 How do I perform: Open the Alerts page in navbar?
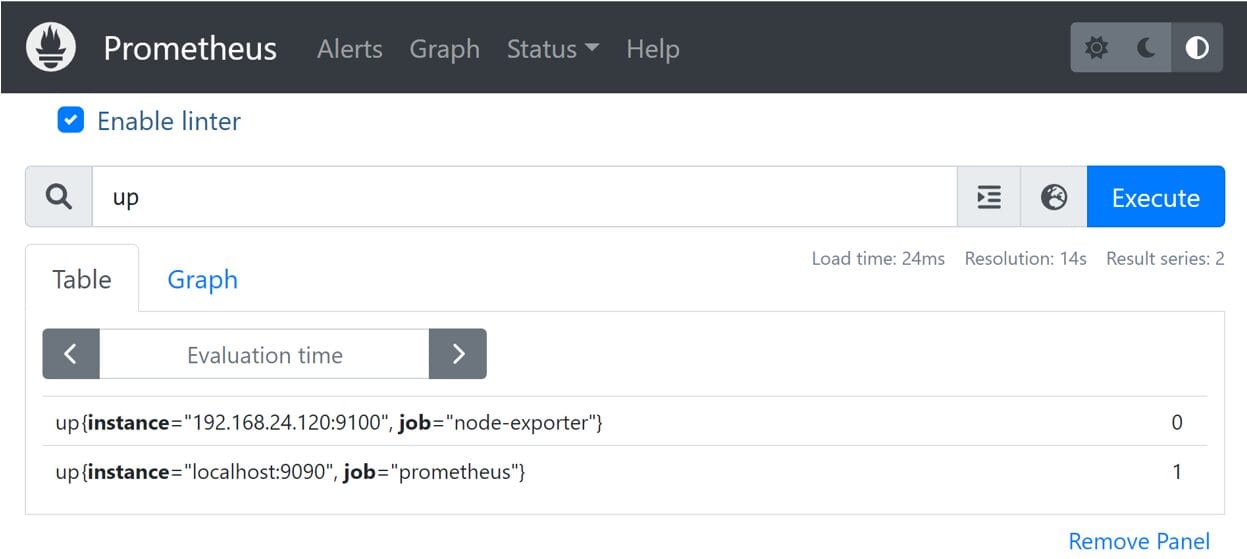[x=349, y=49]
